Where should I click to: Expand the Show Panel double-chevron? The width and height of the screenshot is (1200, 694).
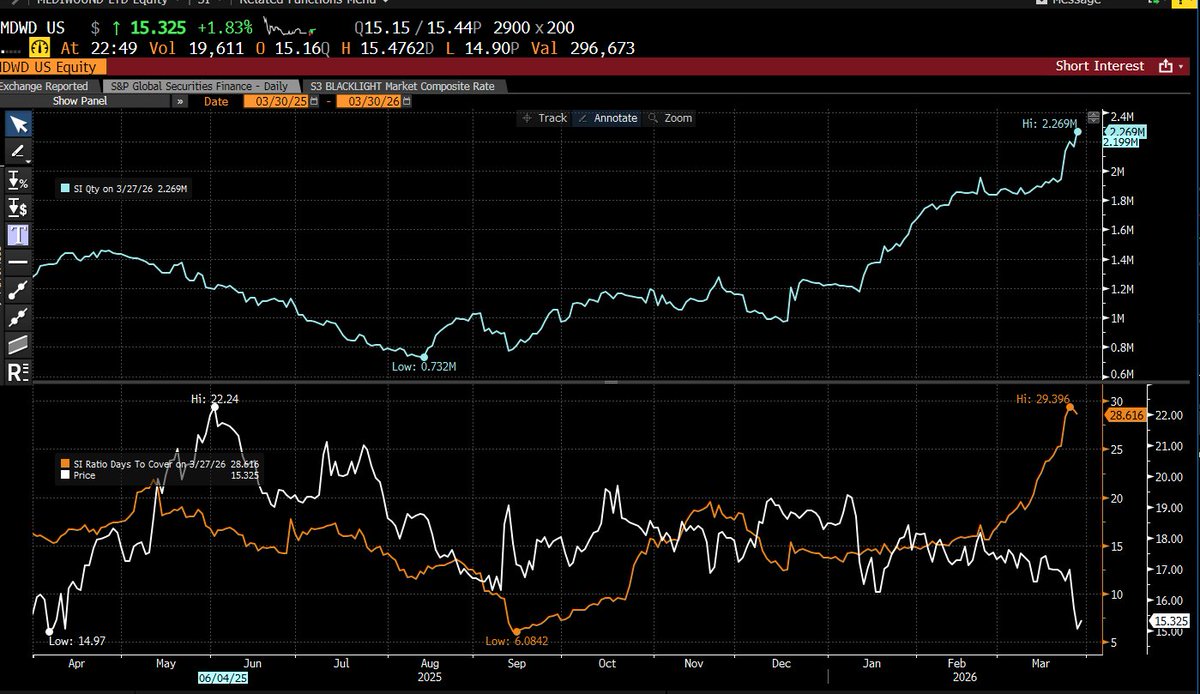point(180,102)
